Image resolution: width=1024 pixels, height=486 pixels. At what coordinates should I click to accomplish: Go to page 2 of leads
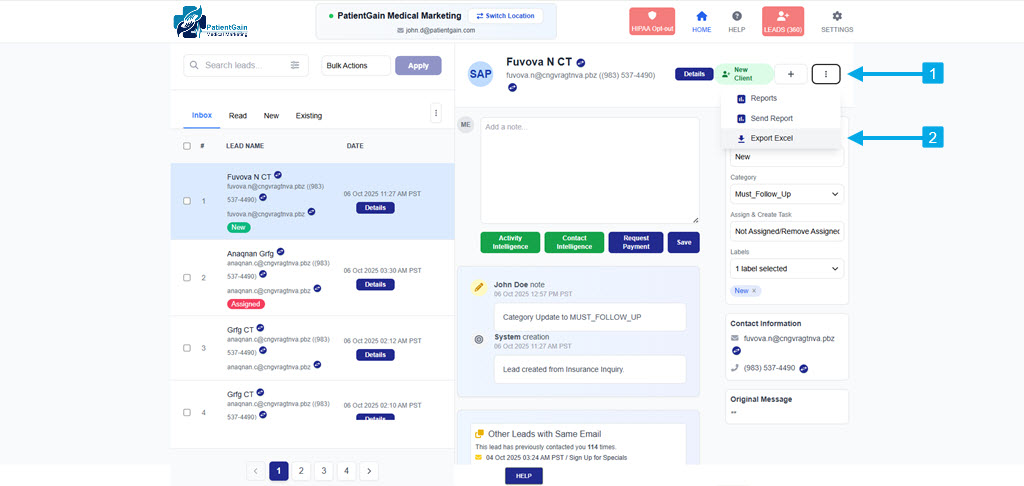[x=301, y=470]
